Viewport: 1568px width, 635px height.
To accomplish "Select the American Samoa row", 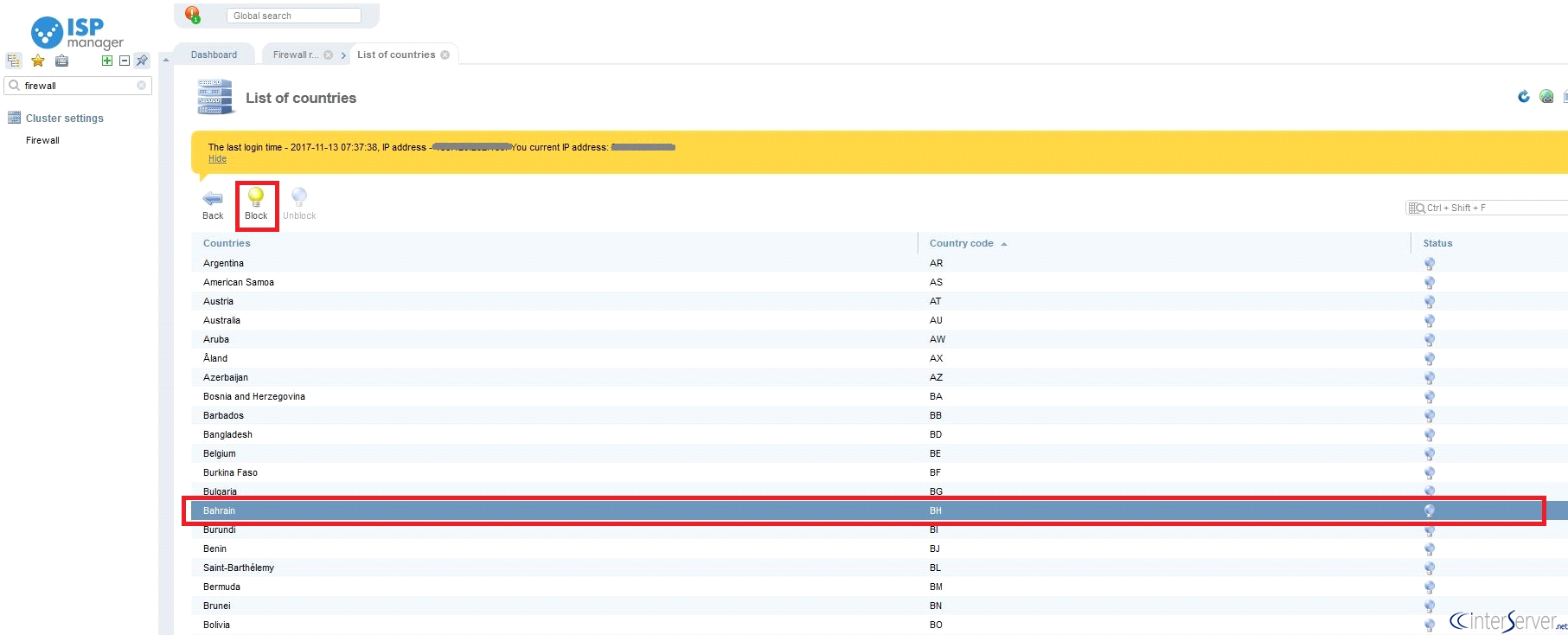I will point(880,282).
